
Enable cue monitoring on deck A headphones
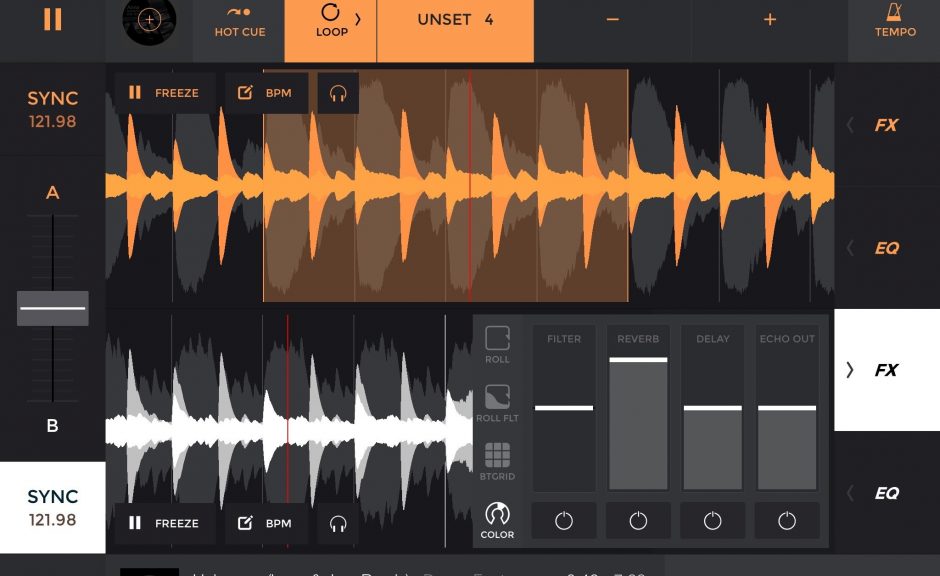click(338, 93)
